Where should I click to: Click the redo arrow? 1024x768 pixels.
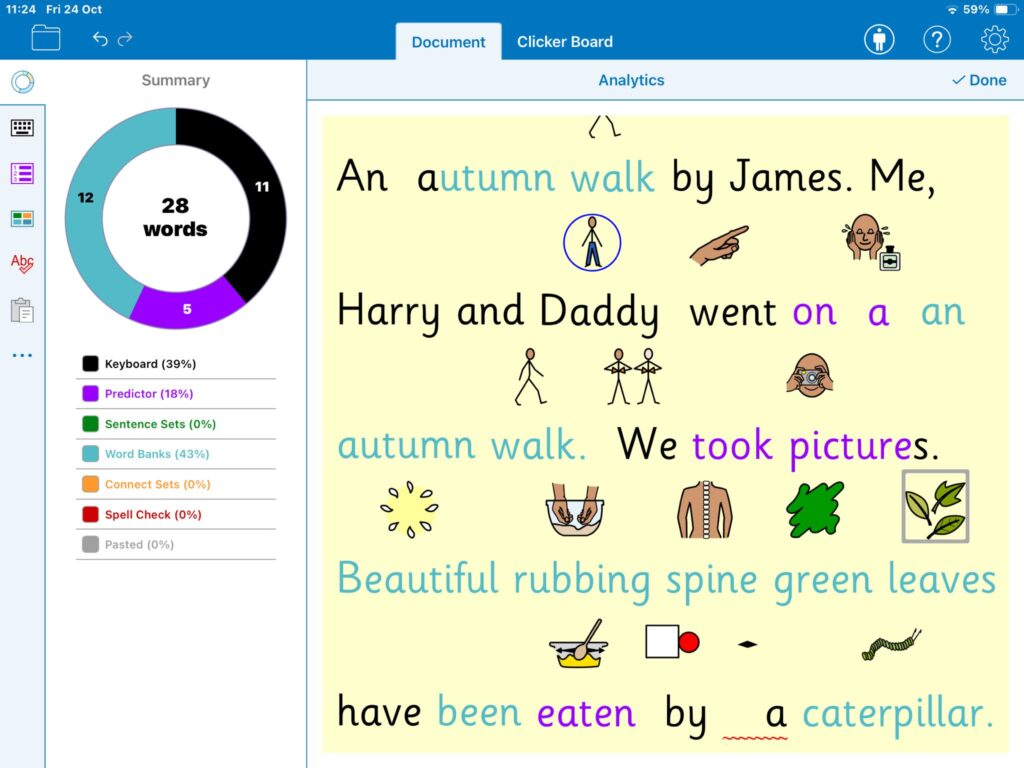pyautogui.click(x=125, y=39)
